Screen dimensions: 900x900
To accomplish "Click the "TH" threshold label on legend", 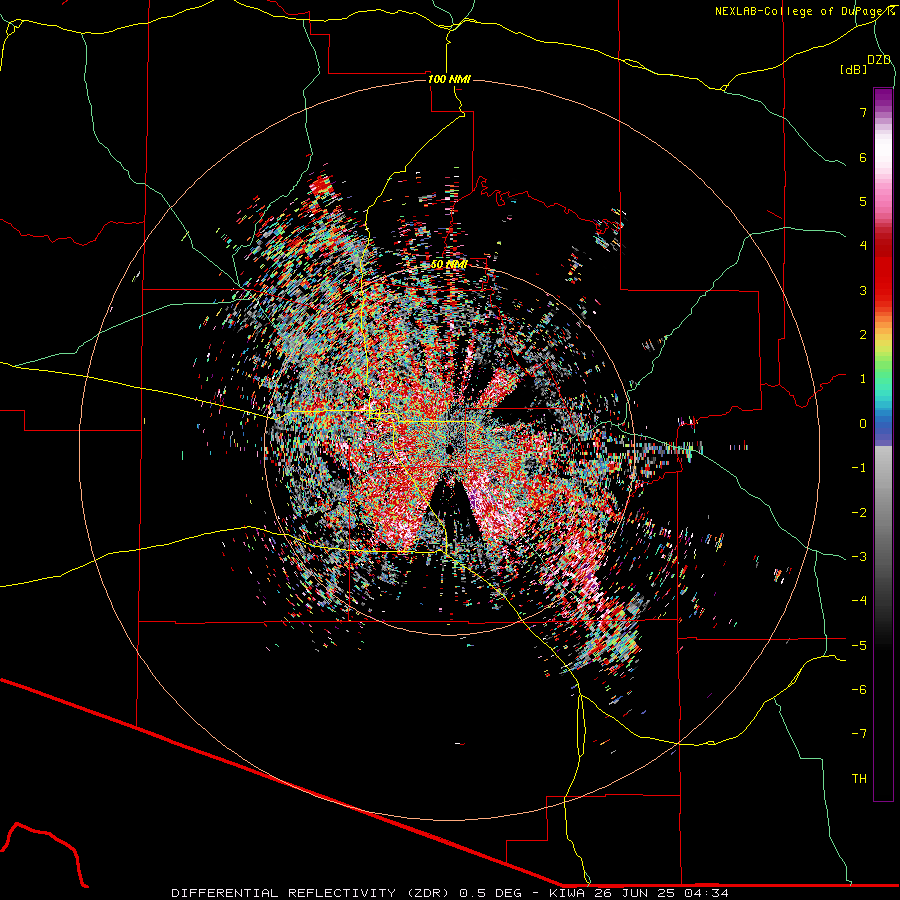I will [859, 779].
